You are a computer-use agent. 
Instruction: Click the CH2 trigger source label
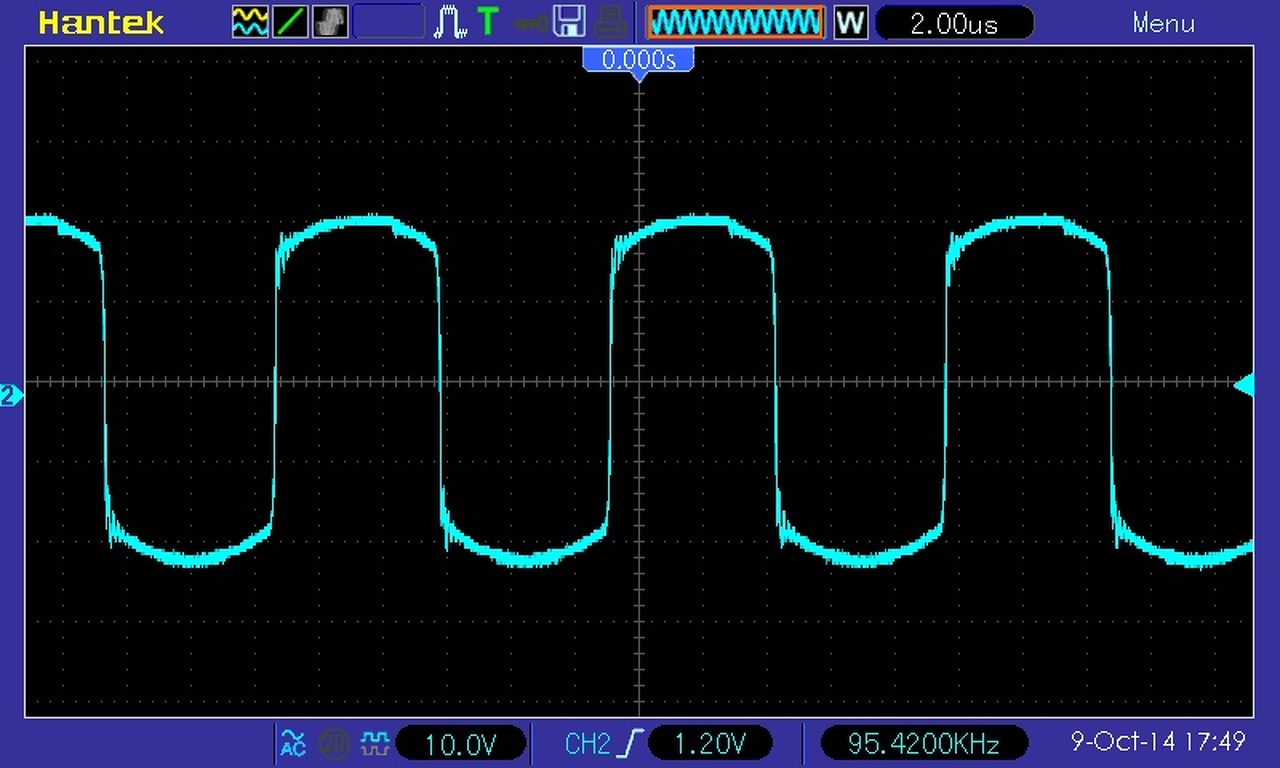click(x=588, y=743)
